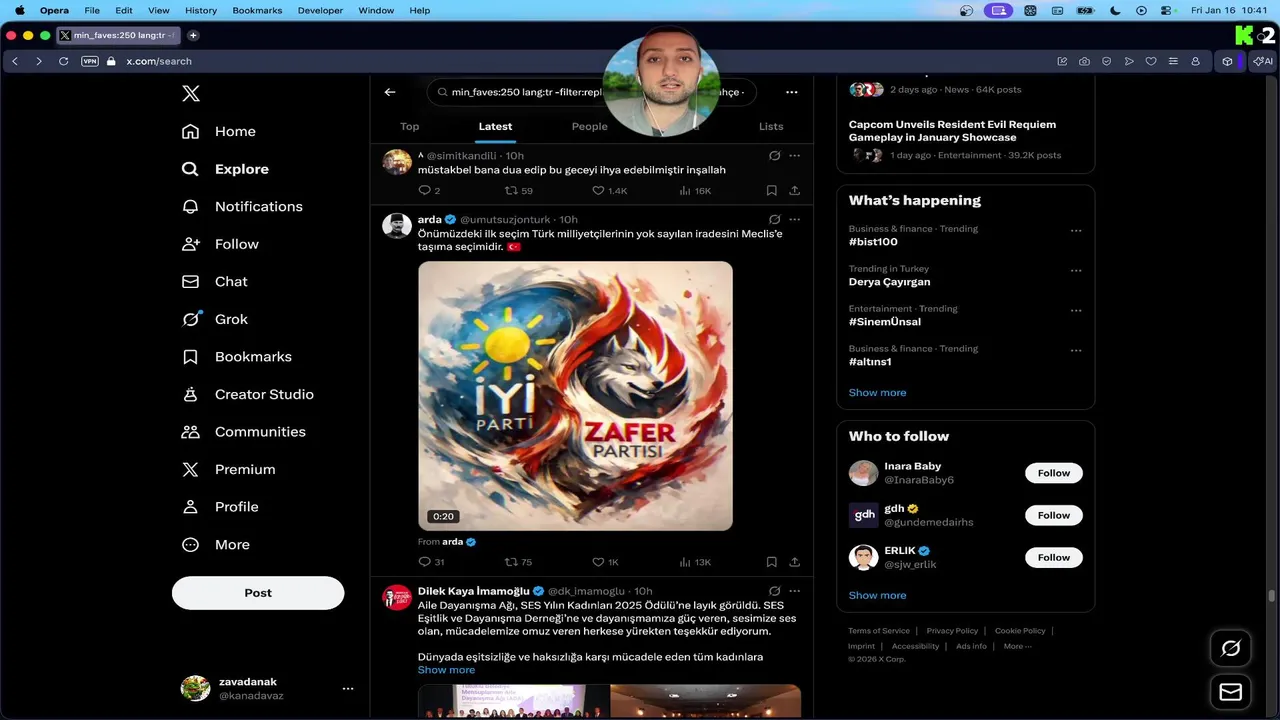Open floating Grok button
Screen dimensions: 1280x720
[1231, 648]
